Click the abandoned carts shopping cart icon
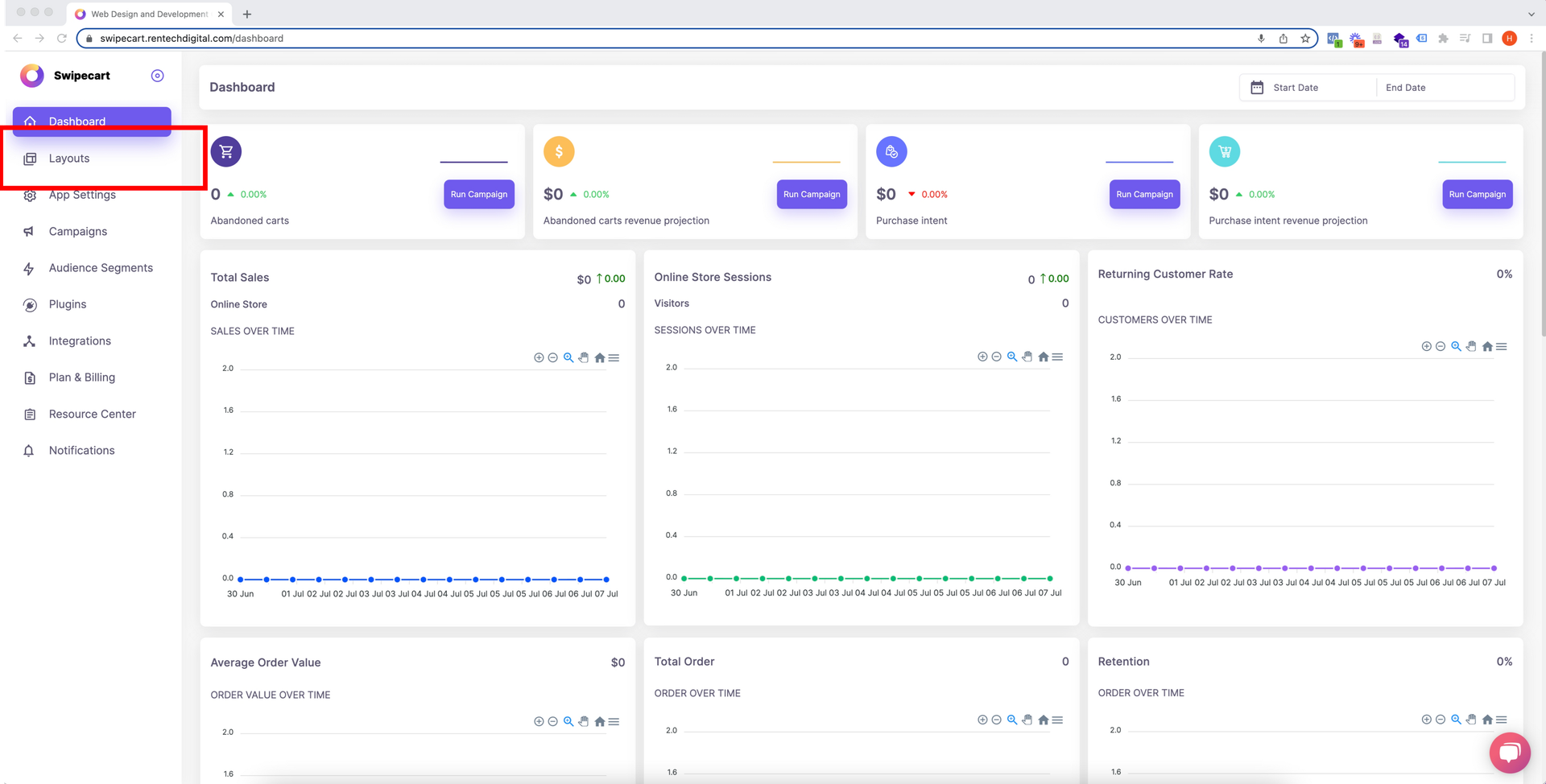This screenshot has height=784, width=1546. coord(226,151)
